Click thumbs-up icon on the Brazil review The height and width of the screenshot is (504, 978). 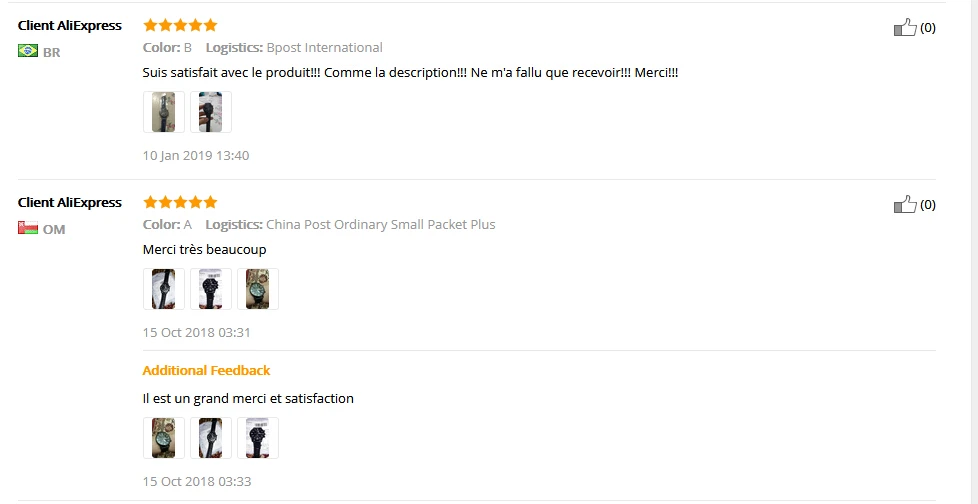click(x=905, y=28)
